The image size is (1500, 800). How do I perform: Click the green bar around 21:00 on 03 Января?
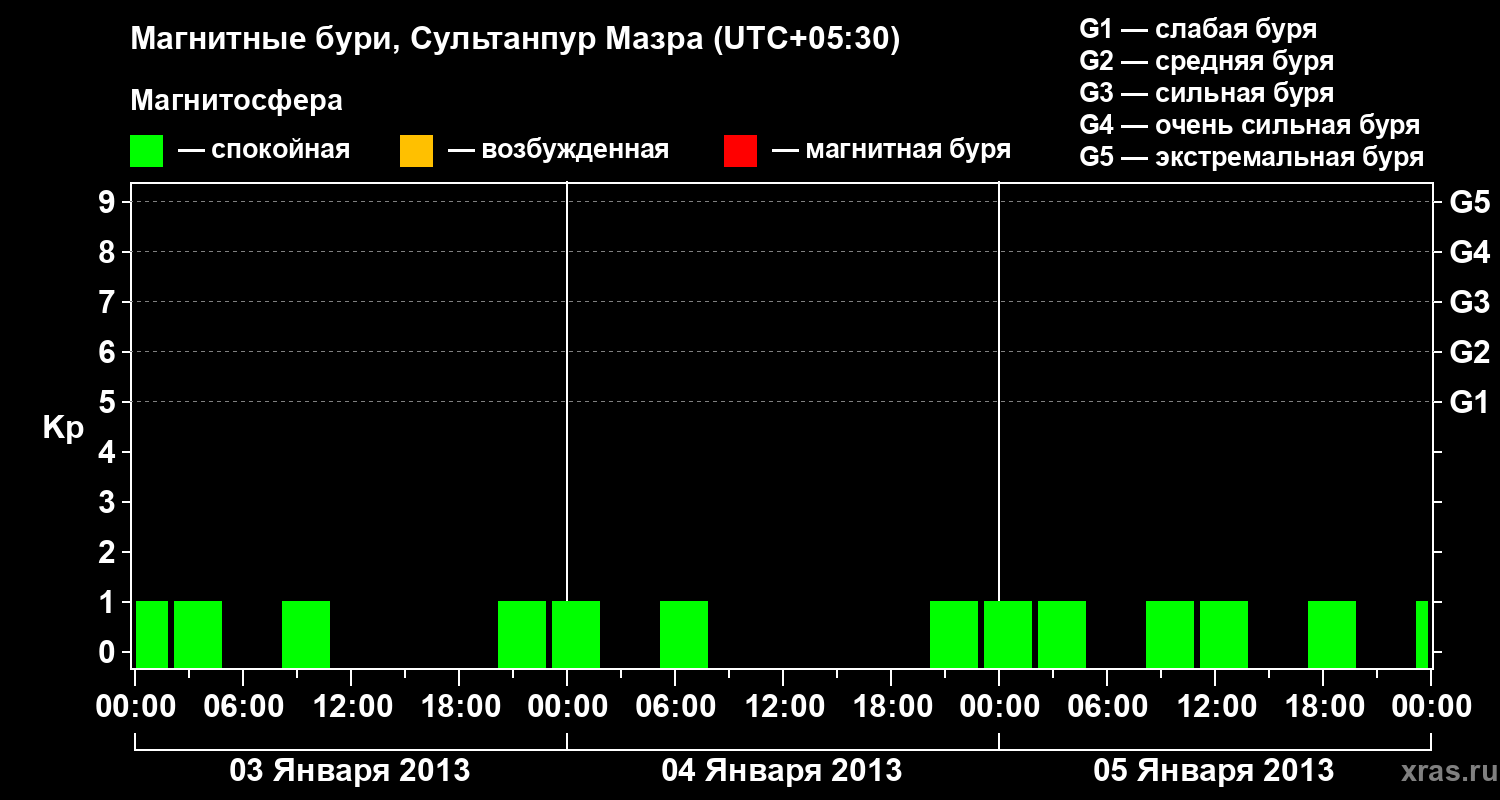point(522,634)
